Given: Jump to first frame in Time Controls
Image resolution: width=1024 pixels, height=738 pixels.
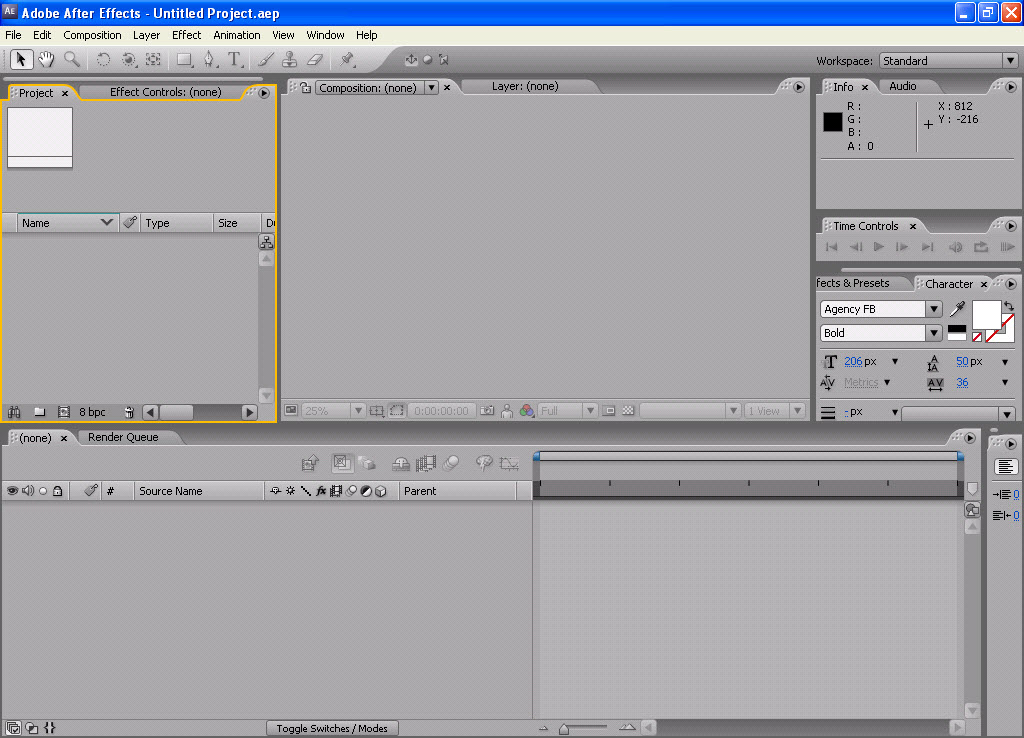Looking at the screenshot, I should 831,247.
